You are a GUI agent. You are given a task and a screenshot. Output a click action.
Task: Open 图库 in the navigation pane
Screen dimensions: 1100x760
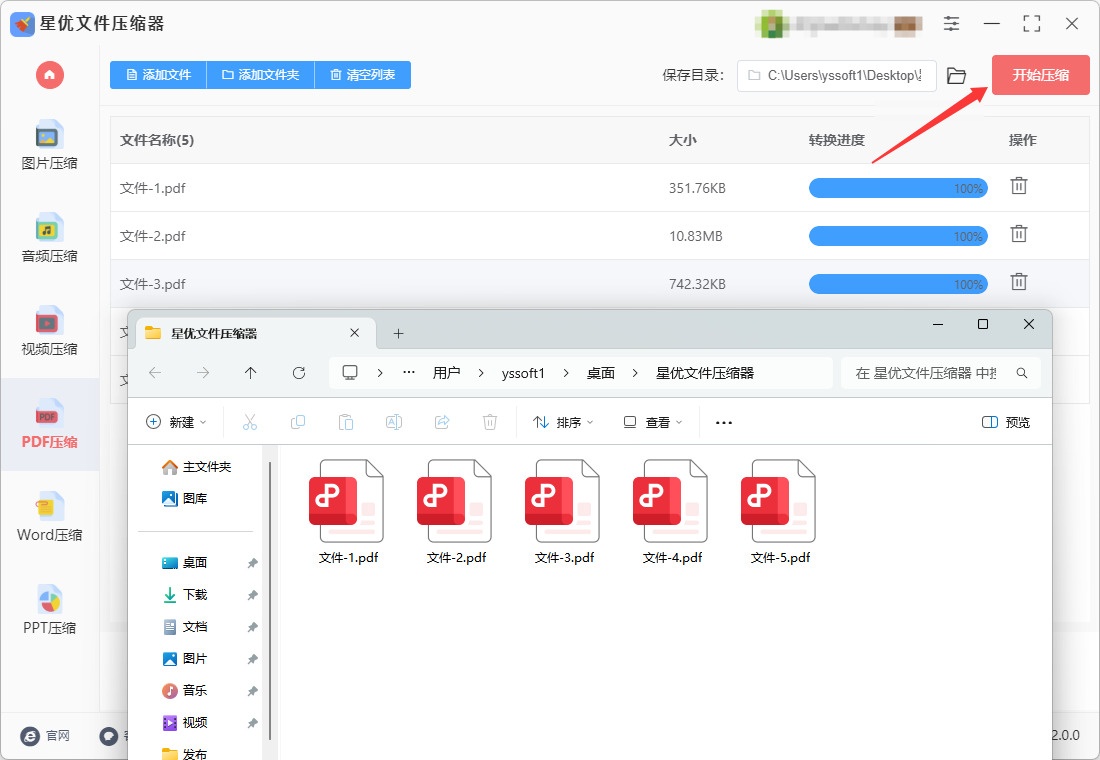pyautogui.click(x=185, y=498)
